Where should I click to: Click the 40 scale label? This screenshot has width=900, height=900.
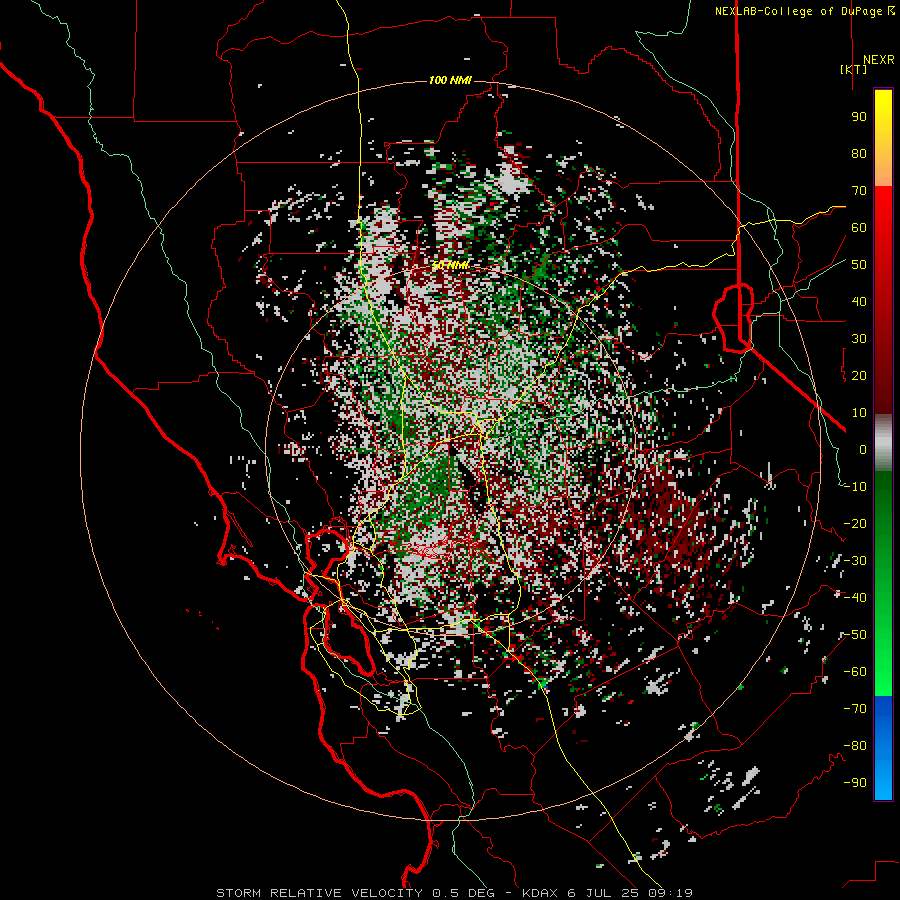859,302
